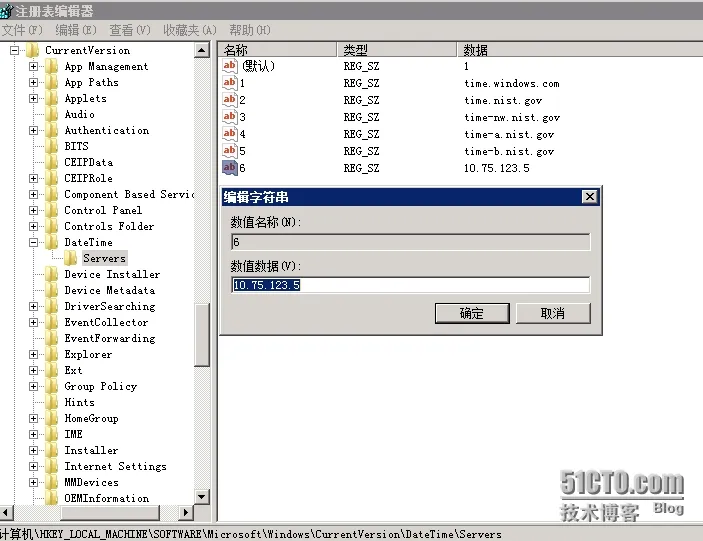Collapse the DateTime tree node
Viewport: 703px width, 541px height.
(x=33, y=242)
